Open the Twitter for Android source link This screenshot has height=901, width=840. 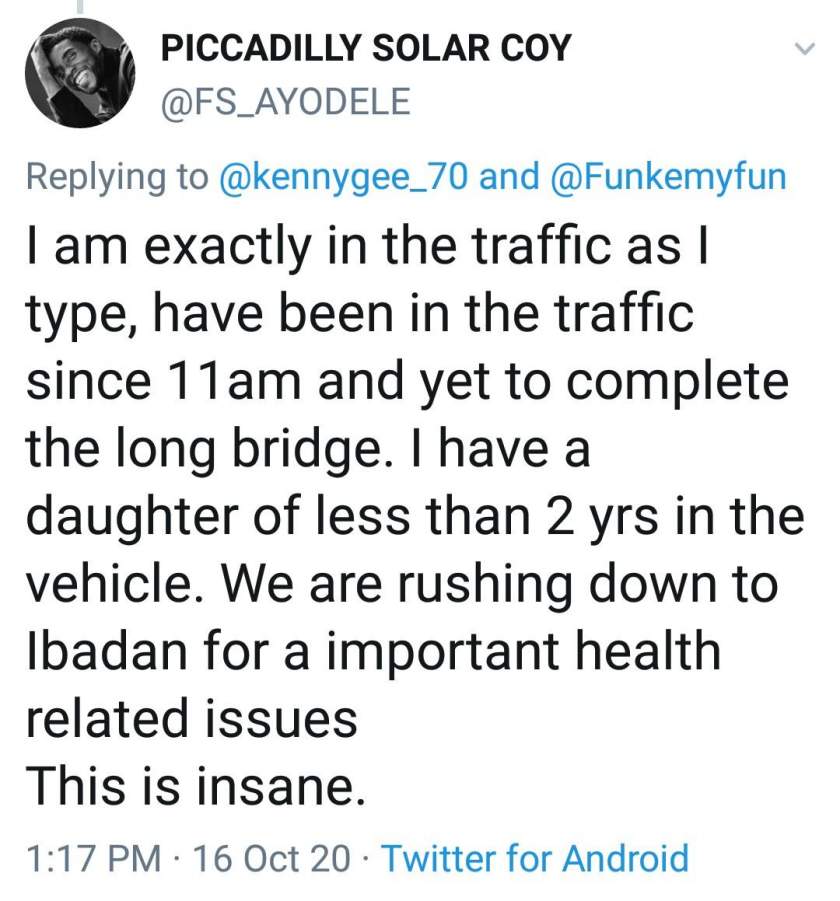(x=535, y=858)
